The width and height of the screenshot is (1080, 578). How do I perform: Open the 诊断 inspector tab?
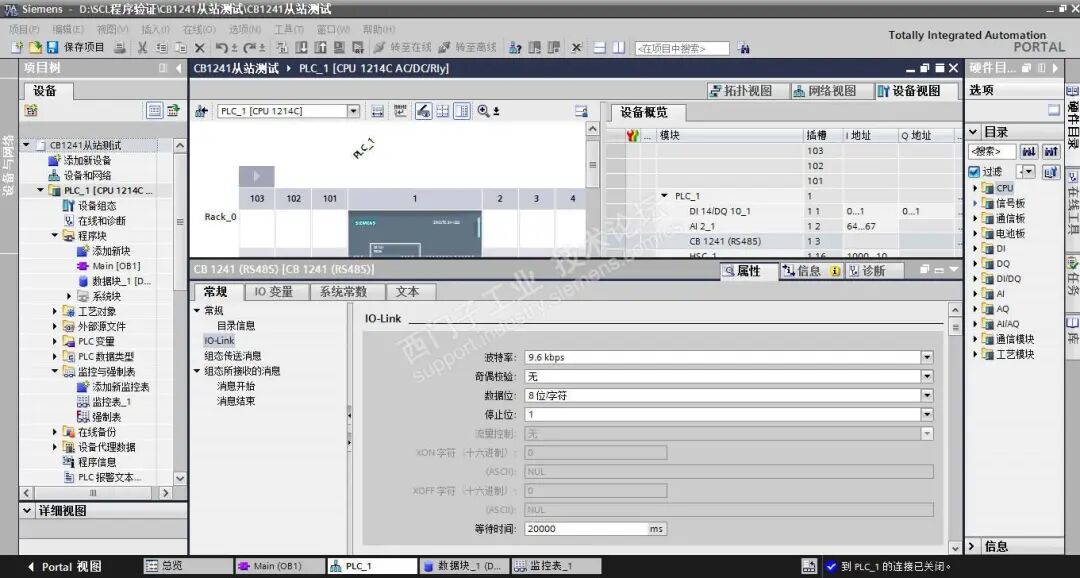click(873, 271)
